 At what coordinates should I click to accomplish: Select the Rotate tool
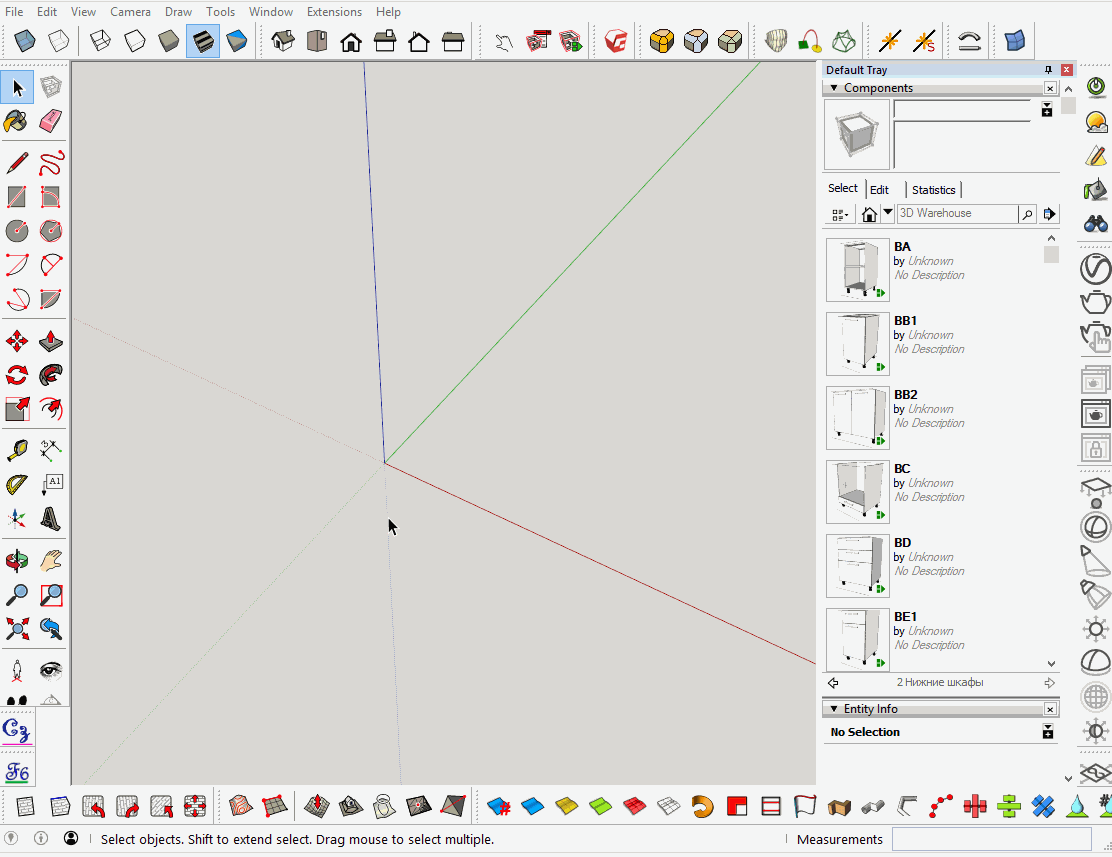(x=16, y=375)
